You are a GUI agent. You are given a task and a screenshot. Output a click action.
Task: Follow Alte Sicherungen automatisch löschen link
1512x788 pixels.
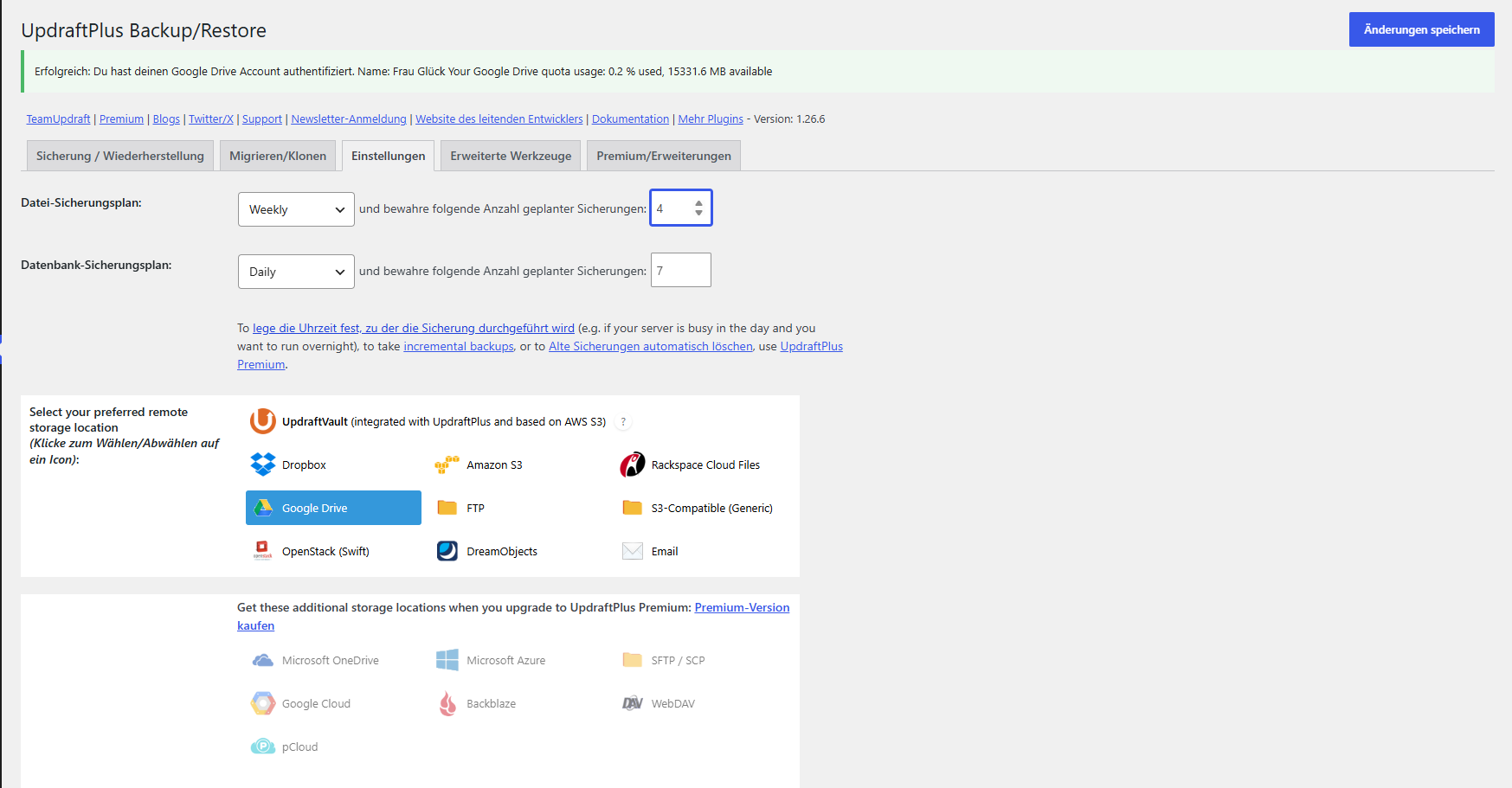pos(651,347)
